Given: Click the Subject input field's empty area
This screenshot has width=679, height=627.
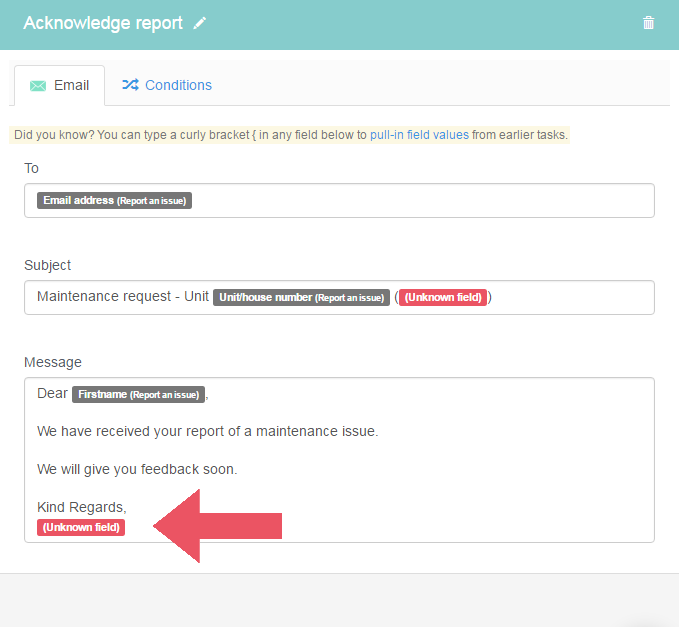Looking at the screenshot, I should pyautogui.click(x=572, y=297).
